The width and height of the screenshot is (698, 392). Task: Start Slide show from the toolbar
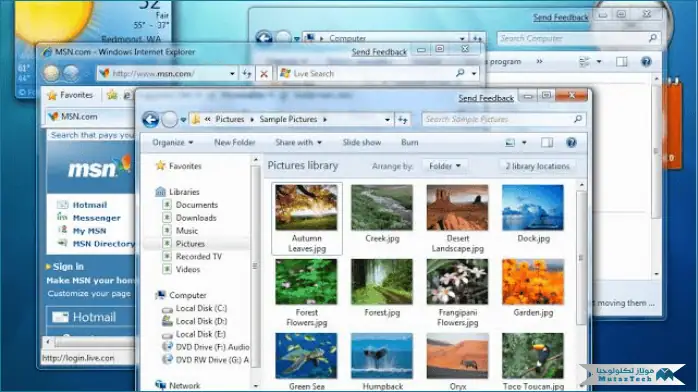tap(361, 142)
